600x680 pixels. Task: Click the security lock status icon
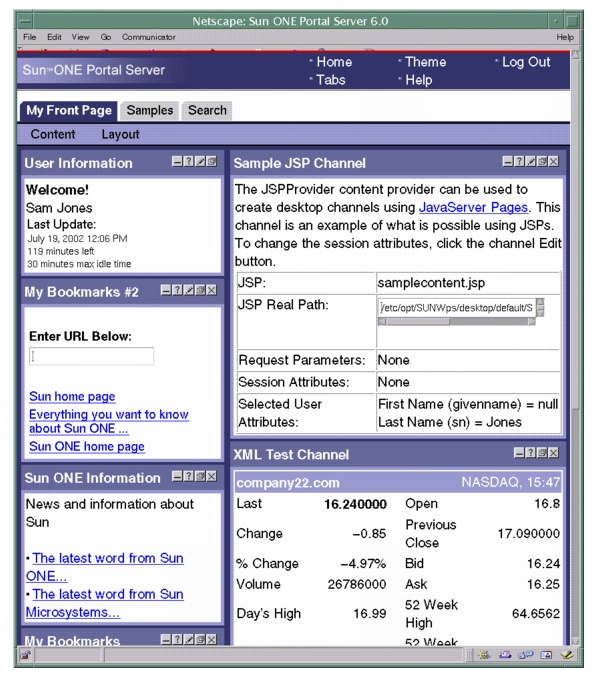[x=25, y=655]
